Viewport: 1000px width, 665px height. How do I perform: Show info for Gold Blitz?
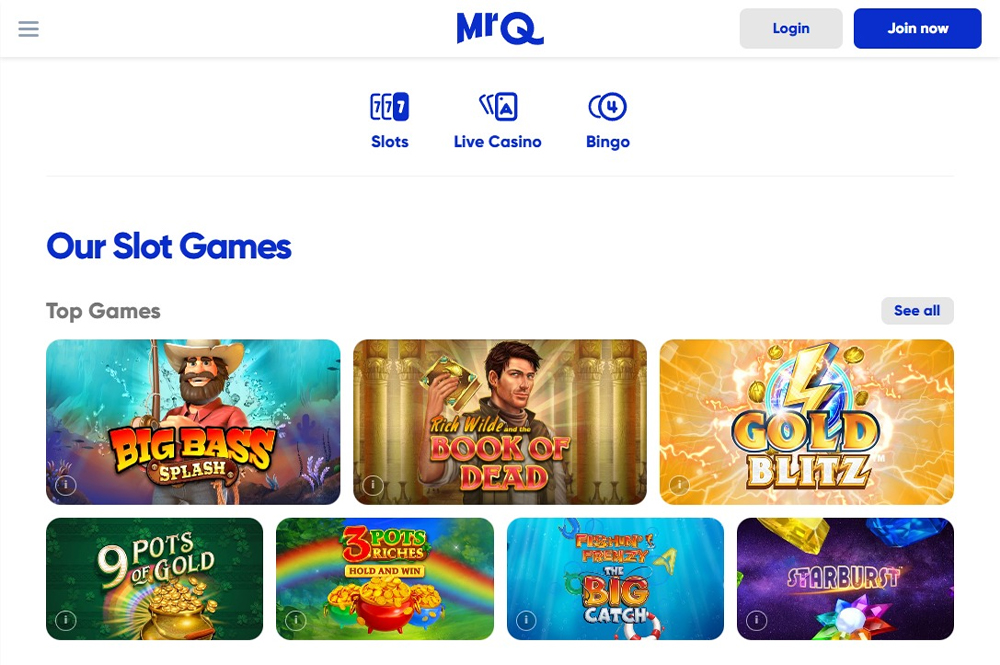pyautogui.click(x=680, y=485)
